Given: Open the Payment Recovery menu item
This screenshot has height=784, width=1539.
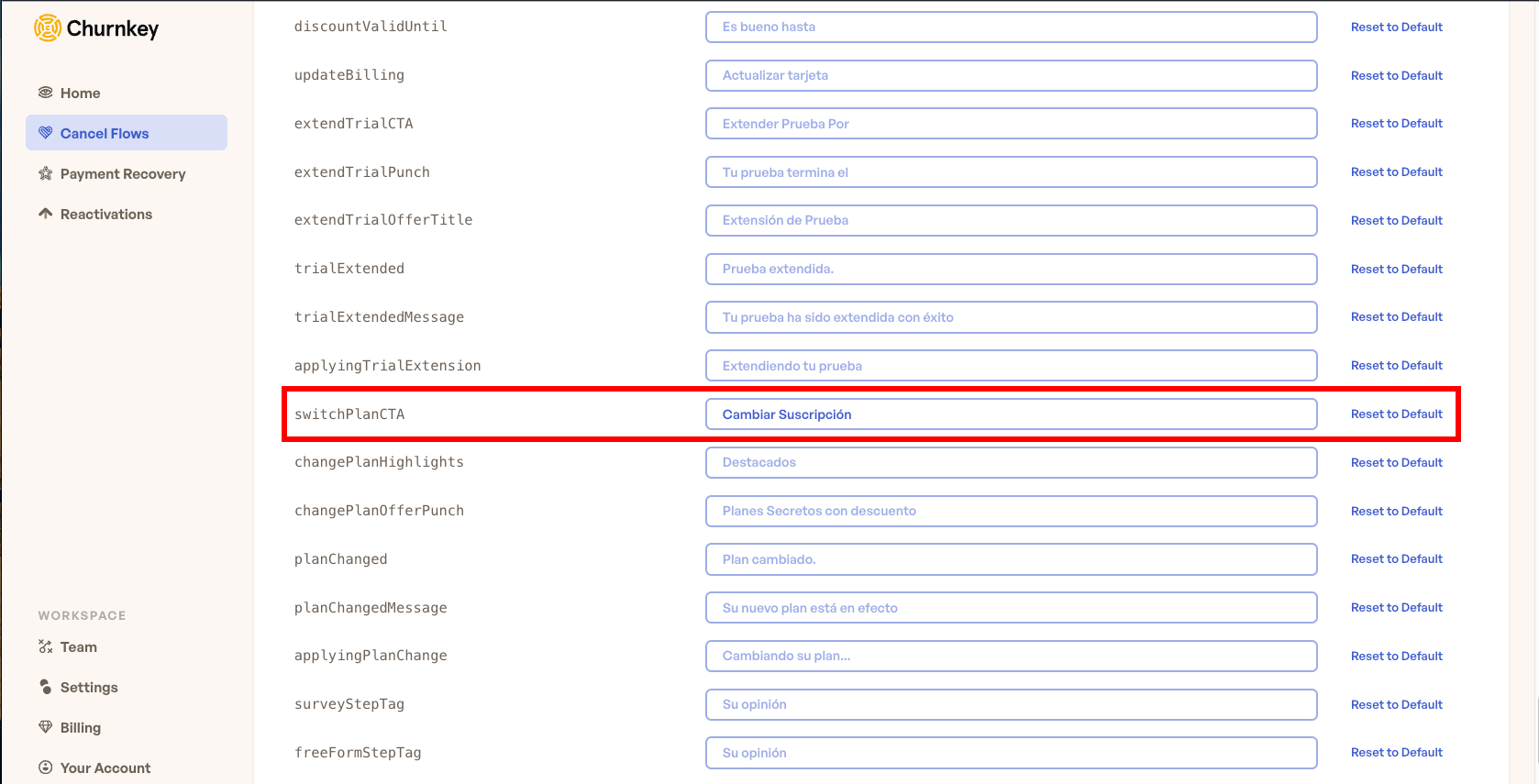Looking at the screenshot, I should [122, 174].
